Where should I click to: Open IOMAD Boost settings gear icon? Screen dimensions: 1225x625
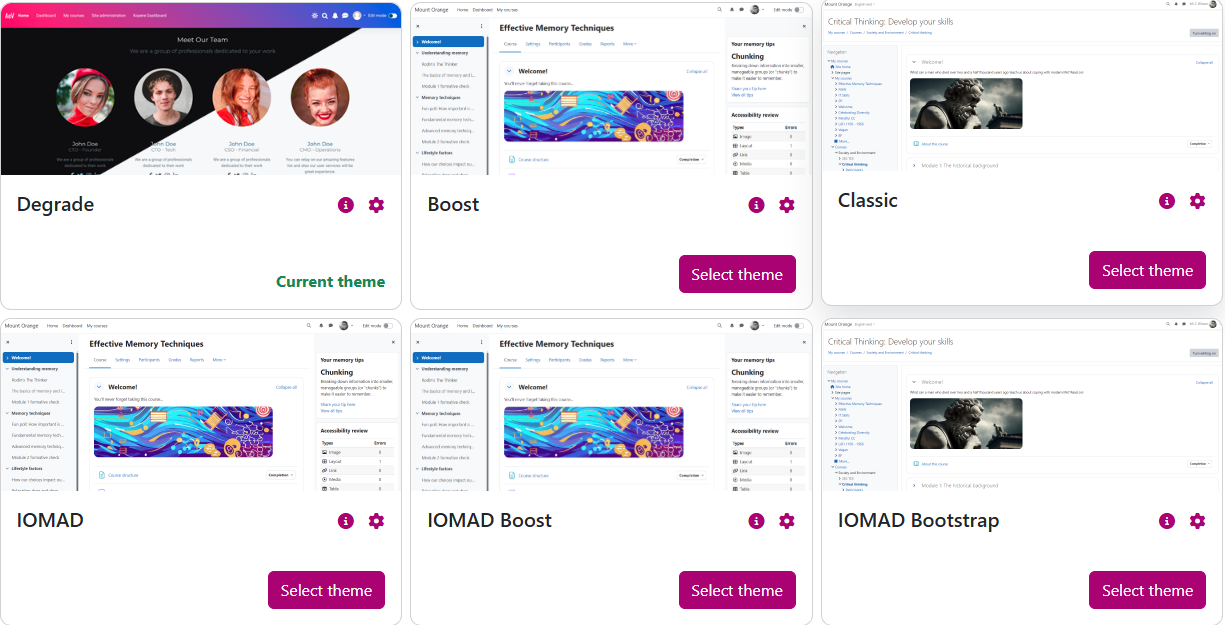click(x=787, y=521)
